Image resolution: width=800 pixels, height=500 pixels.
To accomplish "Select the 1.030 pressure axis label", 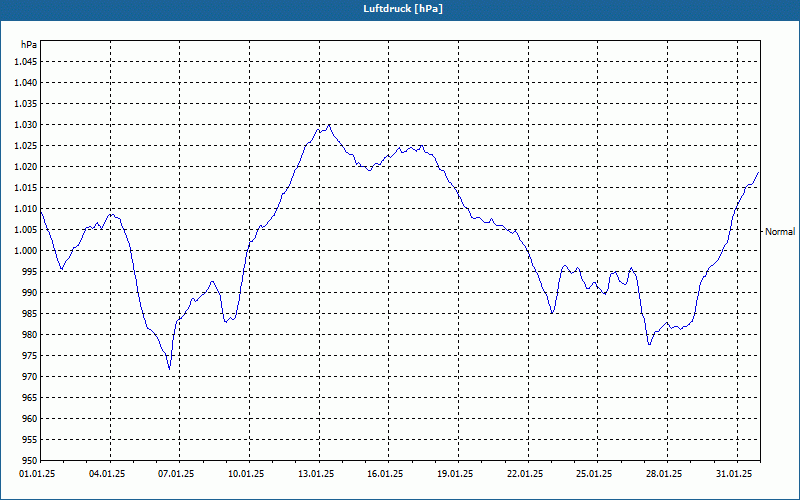I will tap(26, 125).
